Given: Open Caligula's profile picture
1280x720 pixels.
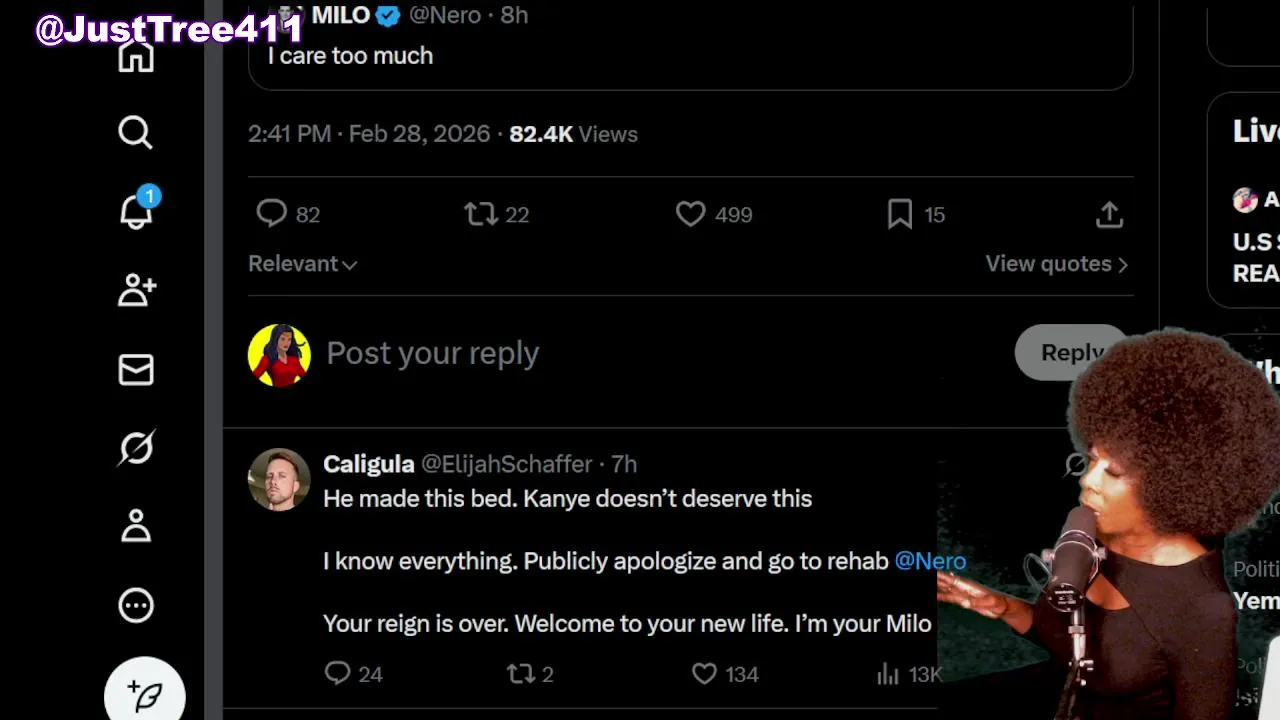Looking at the screenshot, I should click(x=279, y=479).
